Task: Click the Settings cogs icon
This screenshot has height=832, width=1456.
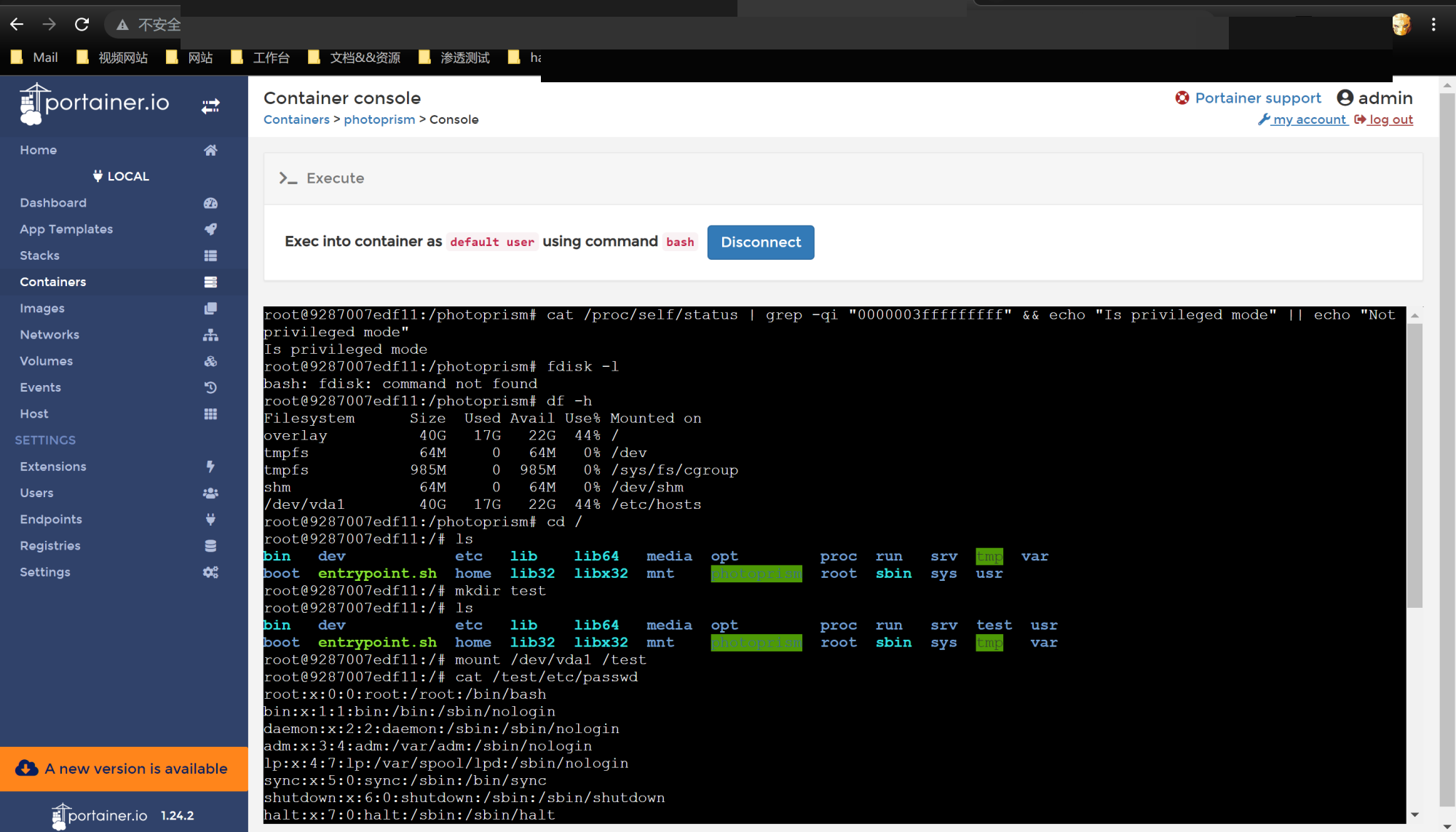Action: point(210,572)
